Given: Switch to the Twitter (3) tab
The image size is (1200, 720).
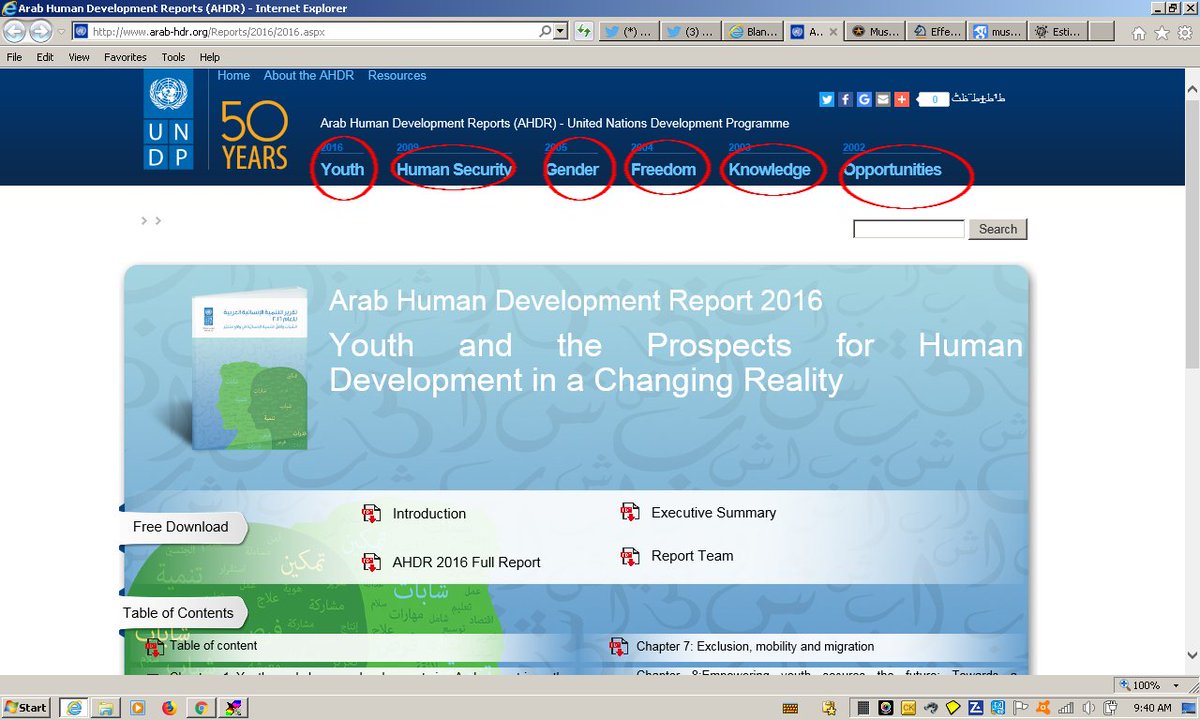Looking at the screenshot, I should coord(689,32).
